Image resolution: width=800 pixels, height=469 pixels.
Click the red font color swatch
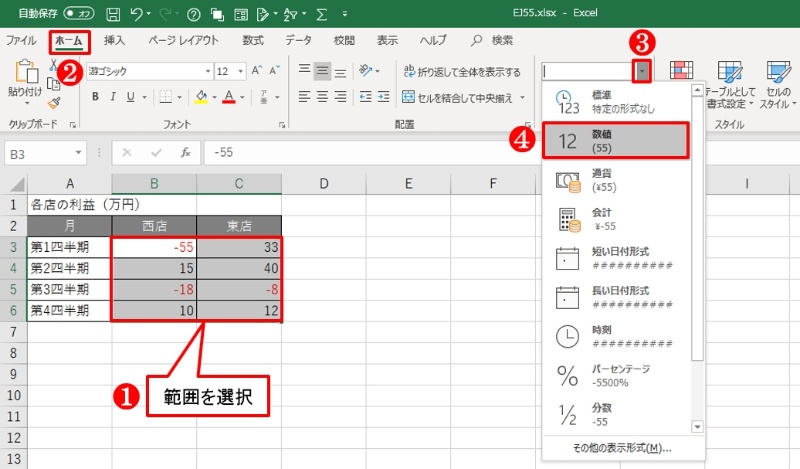tap(229, 97)
